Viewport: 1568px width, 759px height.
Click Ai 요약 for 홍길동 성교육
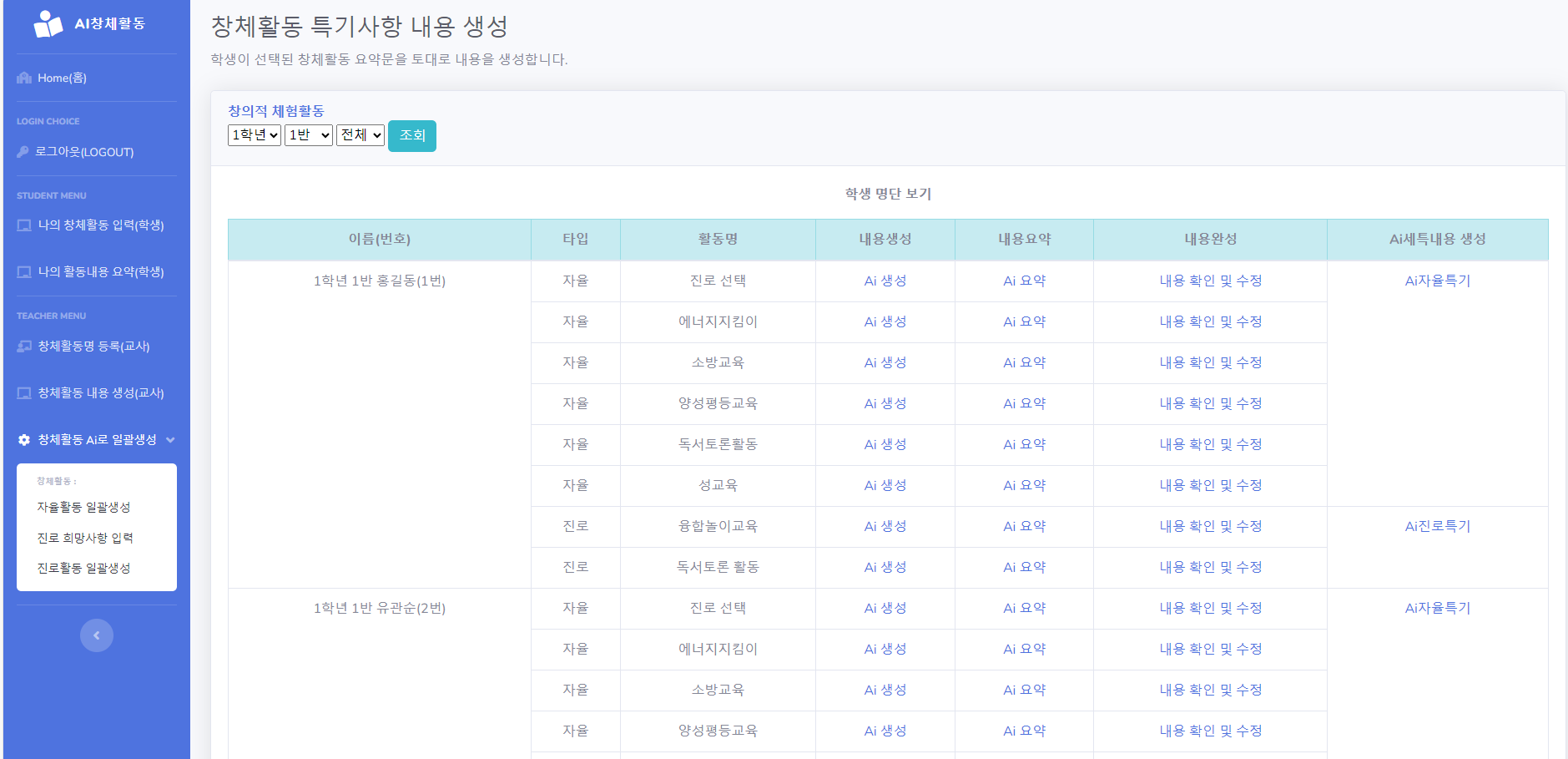click(1025, 486)
